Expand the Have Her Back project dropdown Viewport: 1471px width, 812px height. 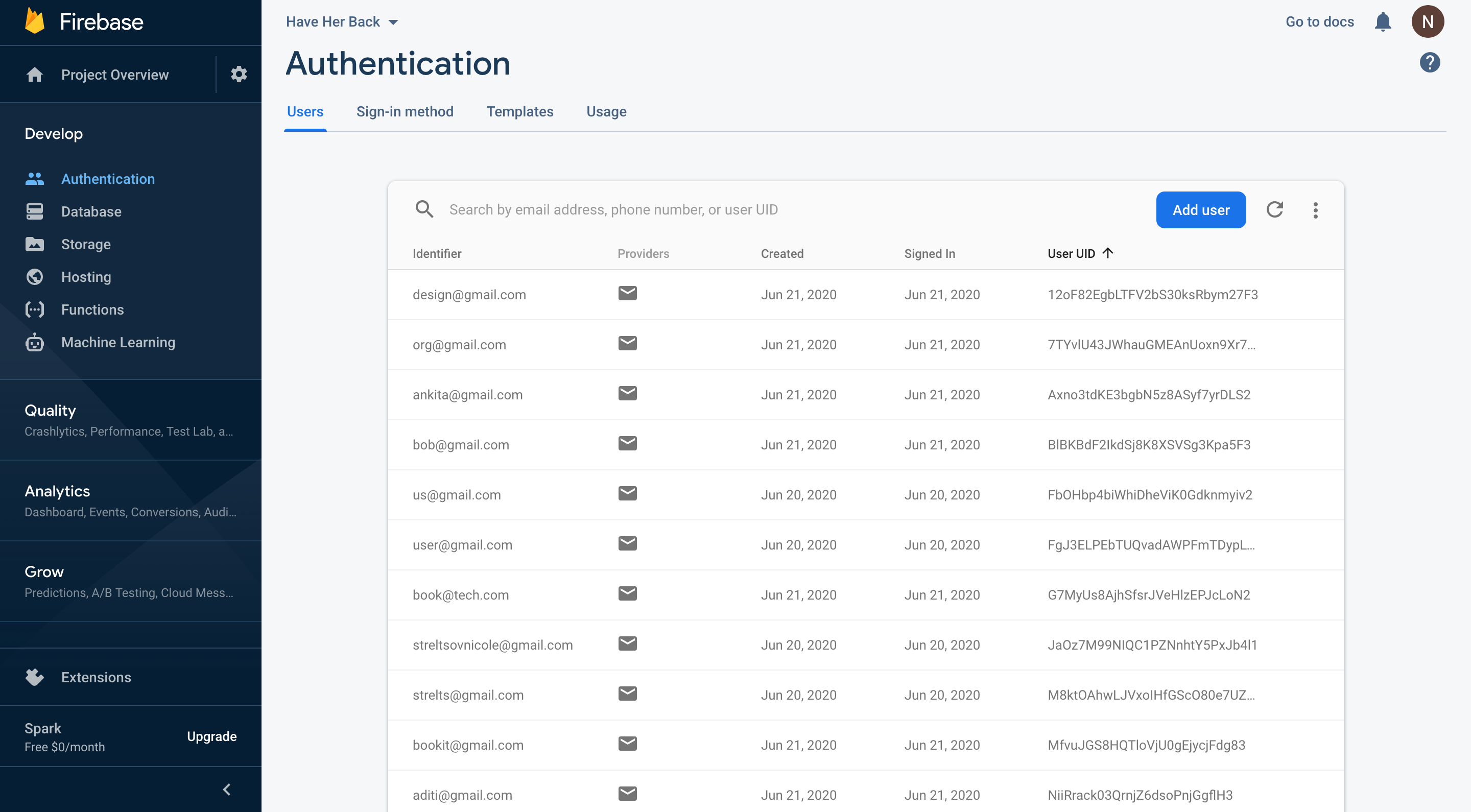click(342, 21)
